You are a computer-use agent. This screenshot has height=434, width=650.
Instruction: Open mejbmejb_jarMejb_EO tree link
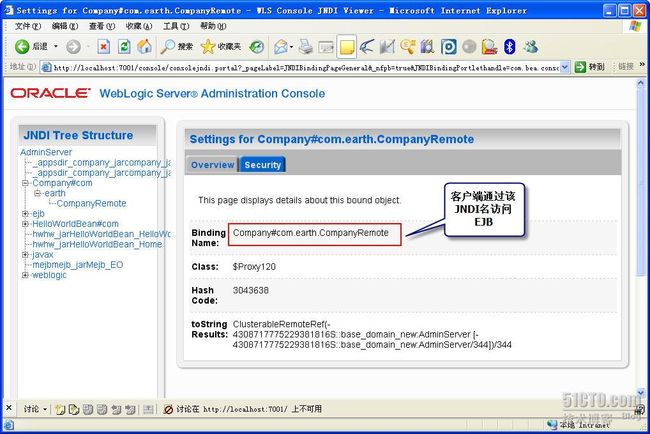78,265
